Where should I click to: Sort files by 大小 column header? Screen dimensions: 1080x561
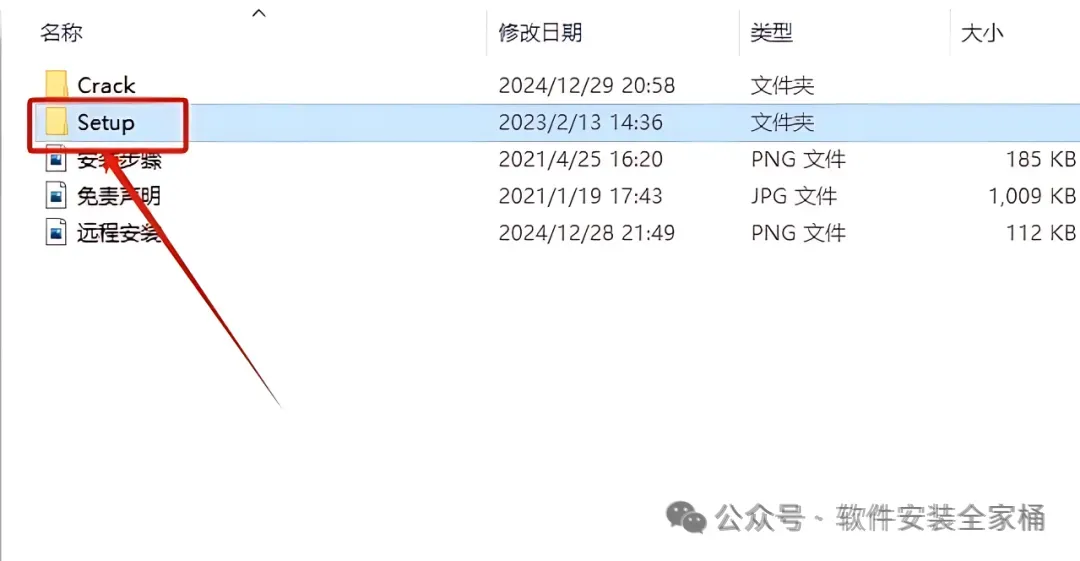[982, 32]
